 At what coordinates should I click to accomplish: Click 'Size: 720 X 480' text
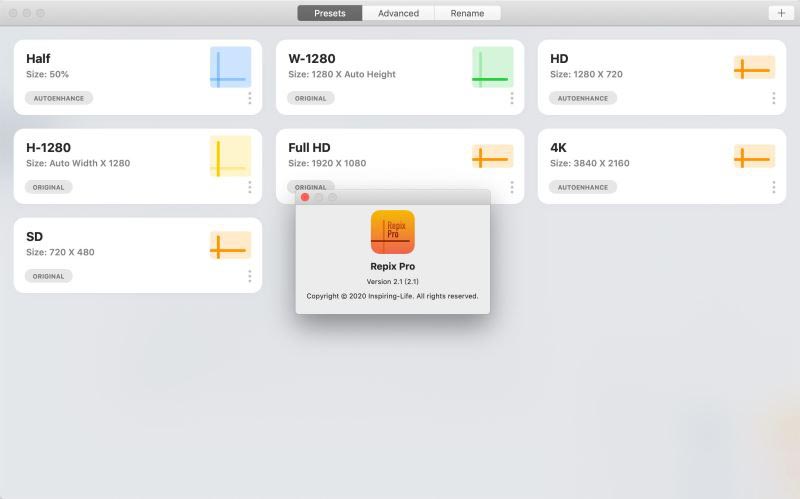60,252
